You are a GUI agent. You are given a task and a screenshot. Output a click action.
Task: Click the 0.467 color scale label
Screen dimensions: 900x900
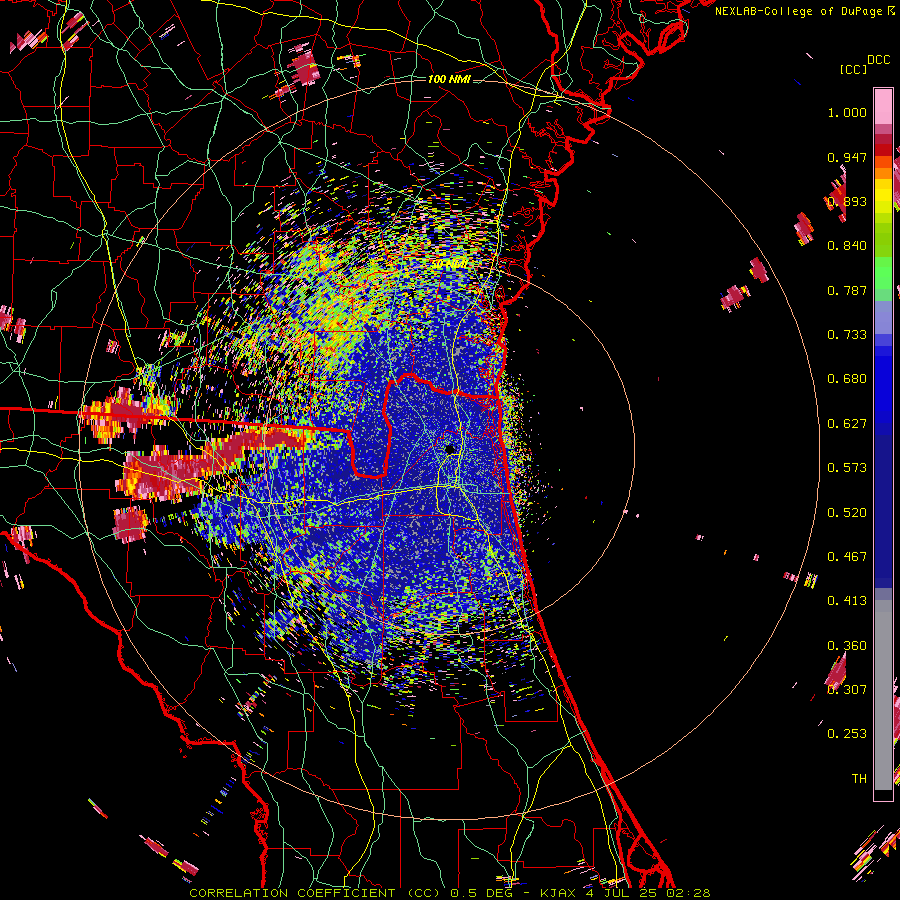(x=847, y=557)
